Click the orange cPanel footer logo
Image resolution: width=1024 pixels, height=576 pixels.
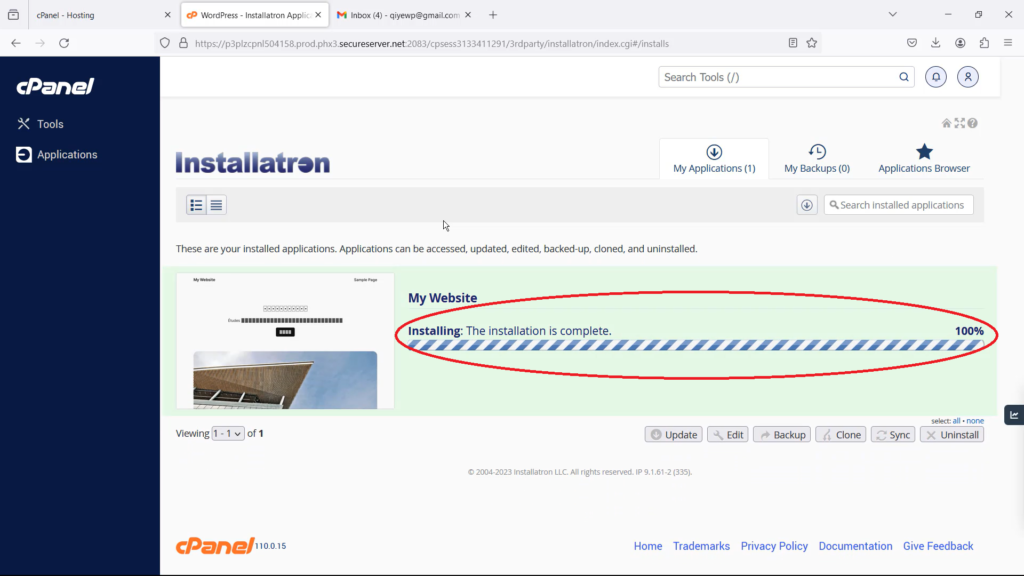pyautogui.click(x=215, y=545)
